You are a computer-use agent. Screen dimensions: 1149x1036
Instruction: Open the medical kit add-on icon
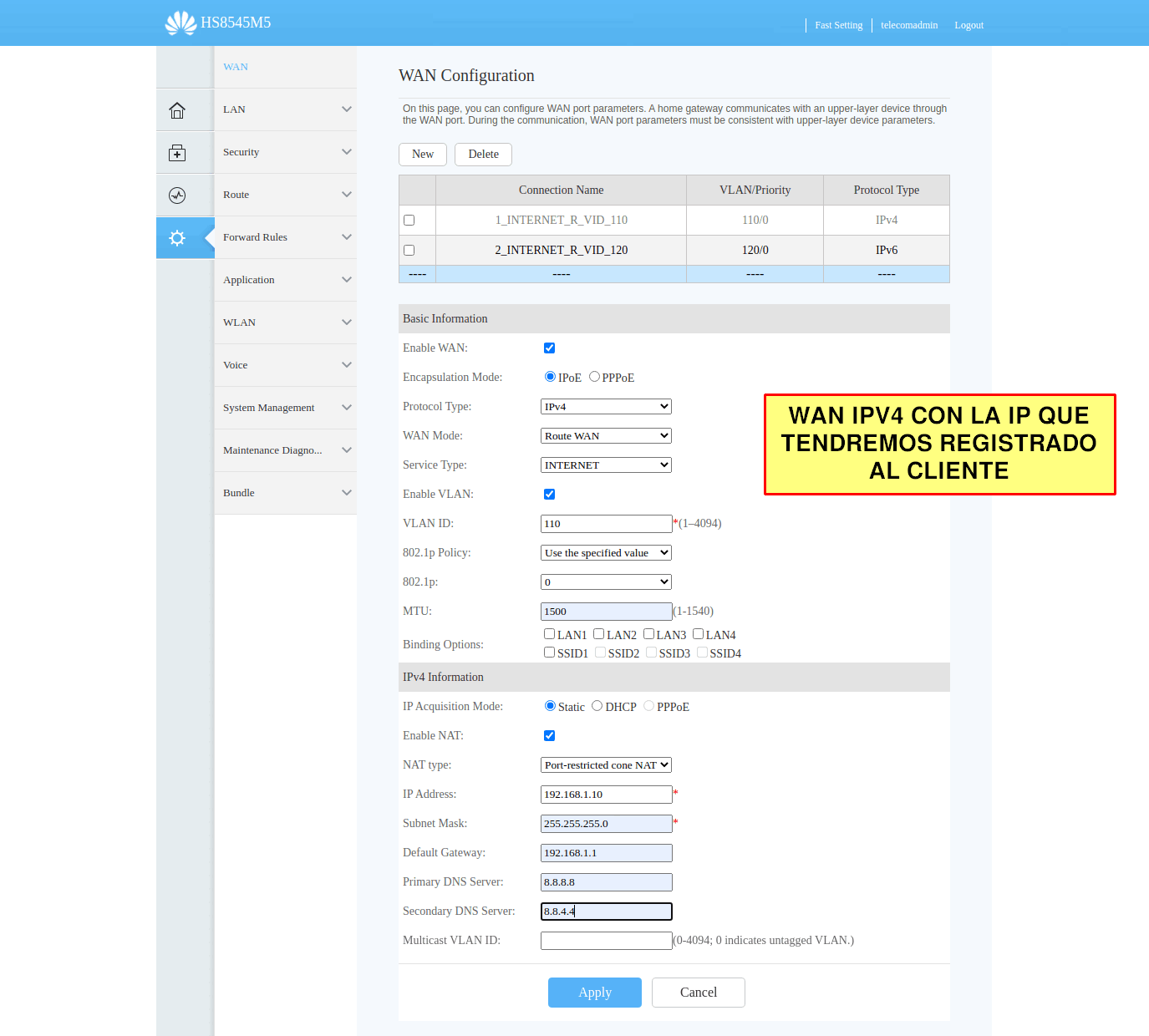[177, 153]
